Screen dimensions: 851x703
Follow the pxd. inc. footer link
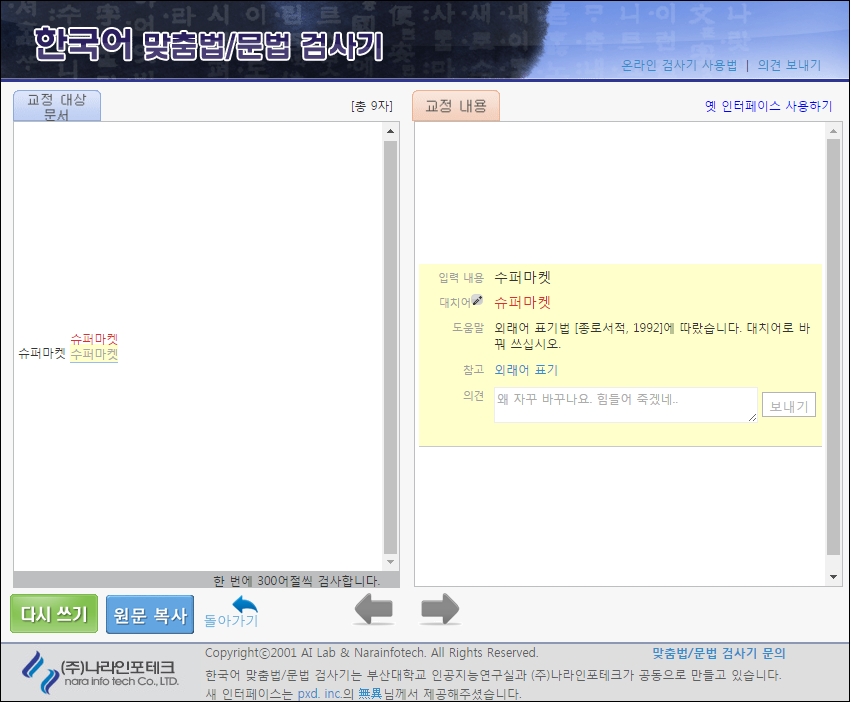tap(319, 694)
